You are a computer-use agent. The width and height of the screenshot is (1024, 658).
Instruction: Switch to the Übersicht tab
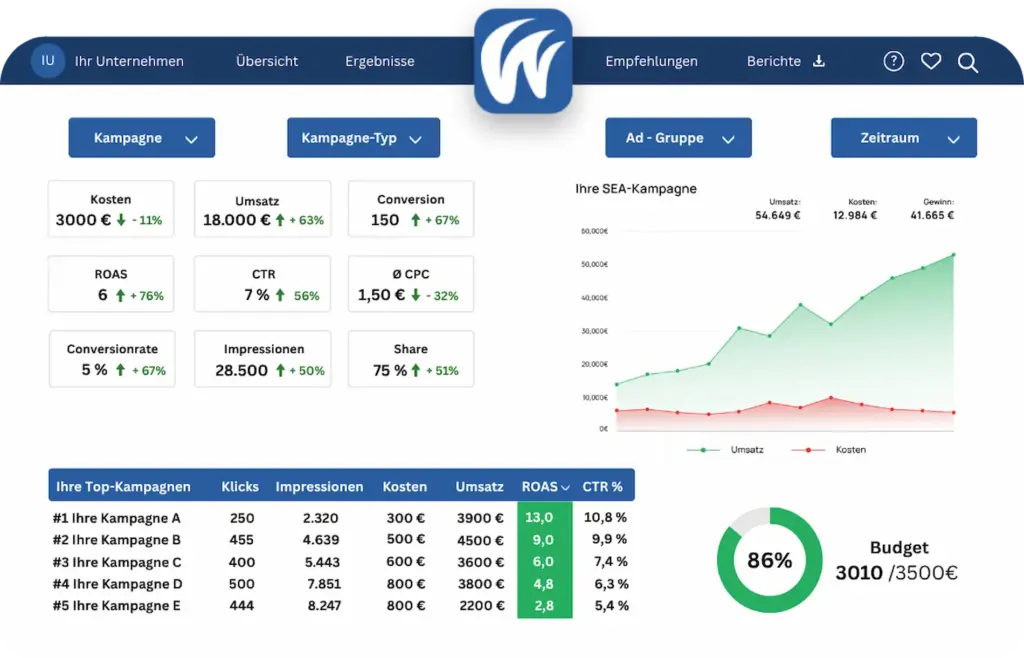267,61
